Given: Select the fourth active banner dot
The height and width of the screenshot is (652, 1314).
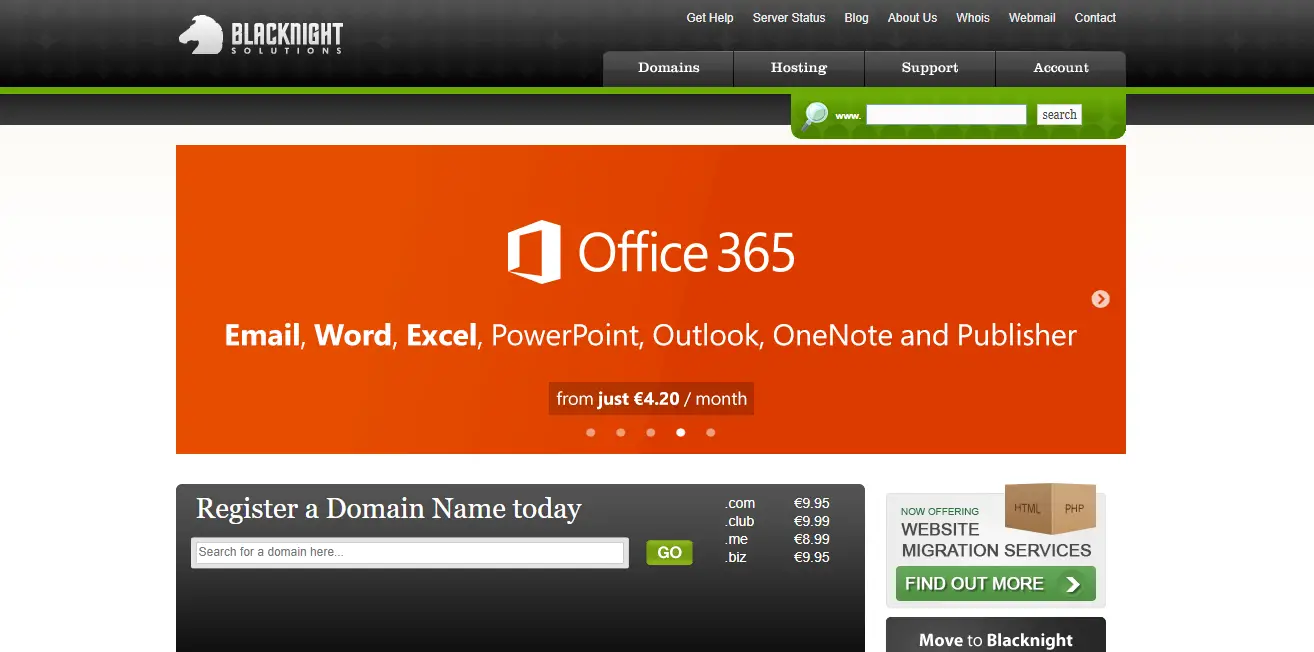Looking at the screenshot, I should 681,433.
